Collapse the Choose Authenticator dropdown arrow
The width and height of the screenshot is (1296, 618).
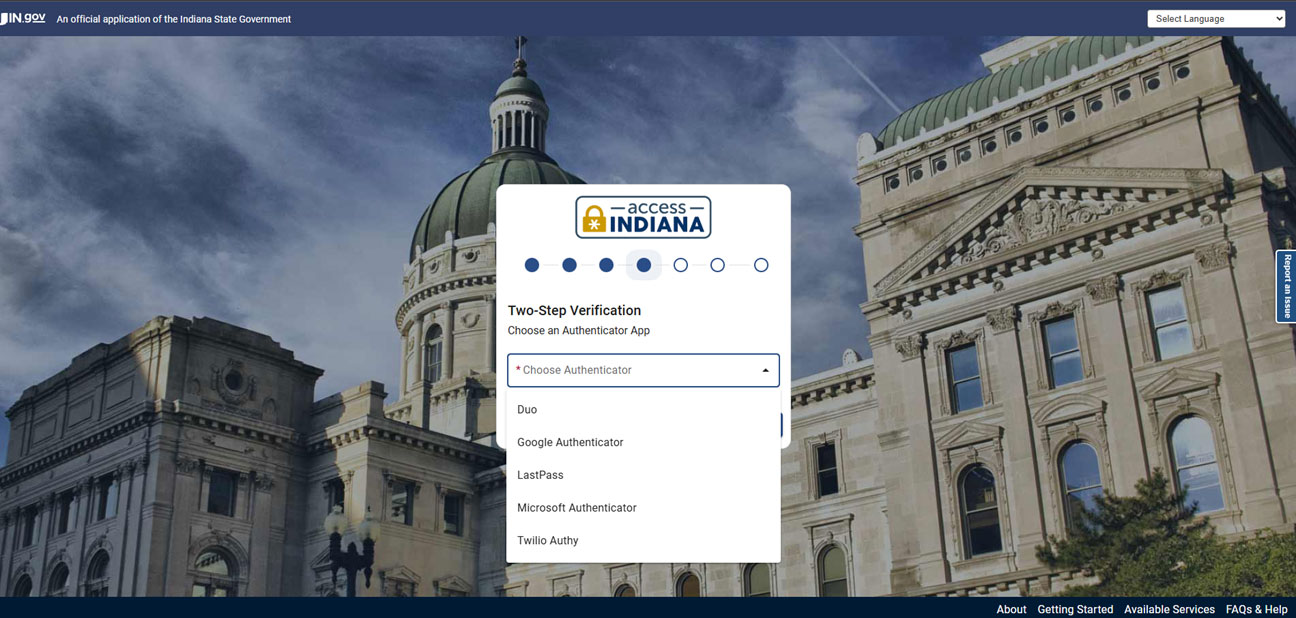pos(765,370)
